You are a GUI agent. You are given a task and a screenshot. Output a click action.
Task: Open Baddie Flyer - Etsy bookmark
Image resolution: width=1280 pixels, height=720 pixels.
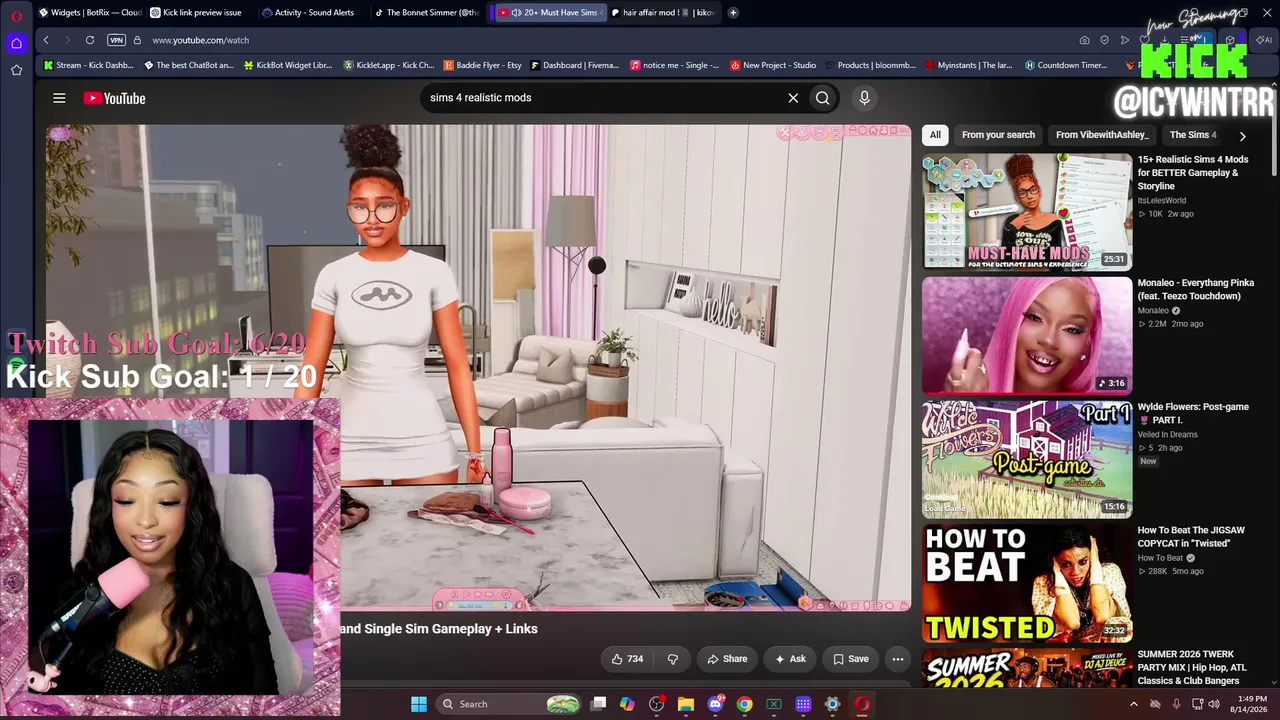click(483, 65)
